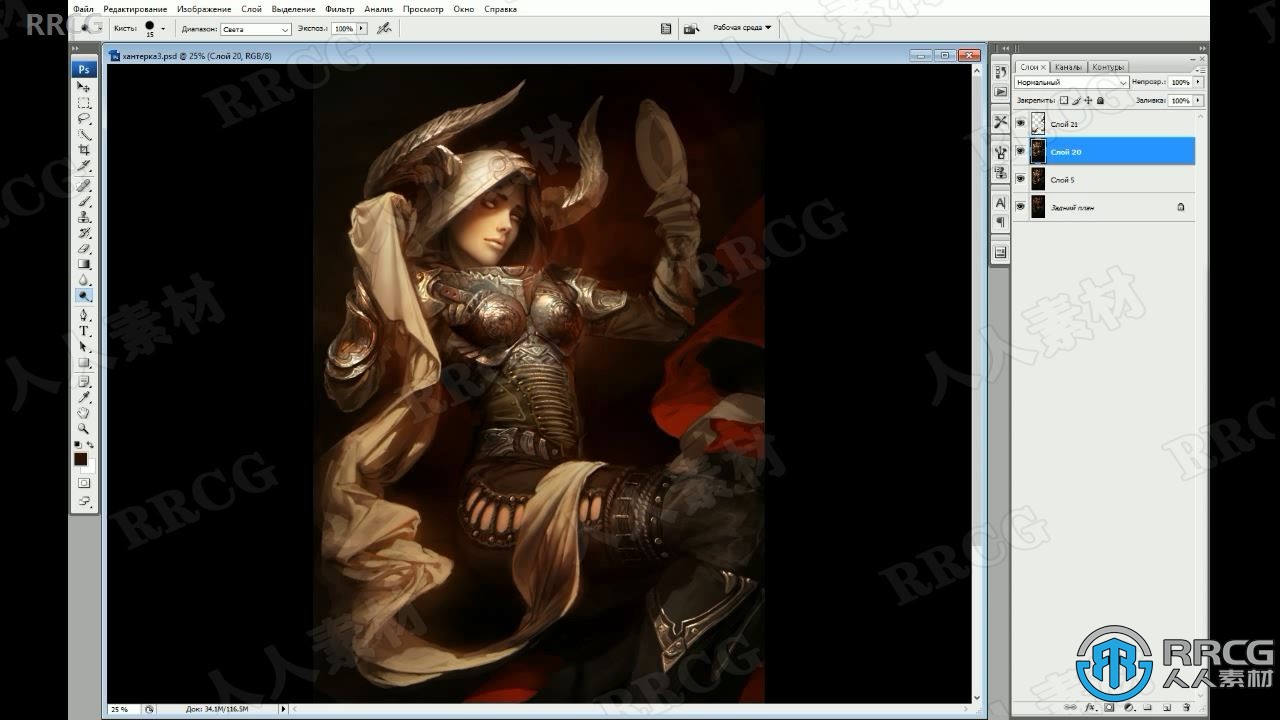
Task: Select the Clone Stamp tool
Action: [84, 217]
